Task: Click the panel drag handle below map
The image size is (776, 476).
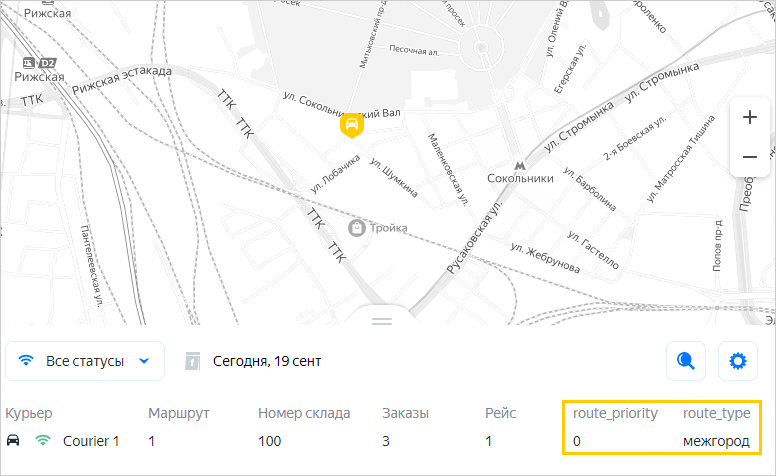Action: (x=381, y=320)
